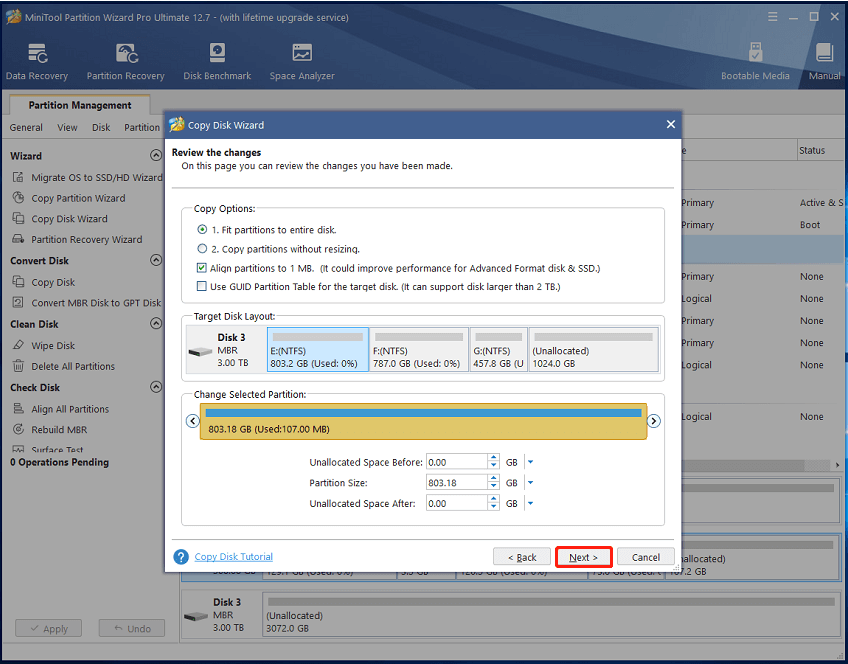
Task: Select 'Copy partitions without resizing' option
Action: coord(202,249)
